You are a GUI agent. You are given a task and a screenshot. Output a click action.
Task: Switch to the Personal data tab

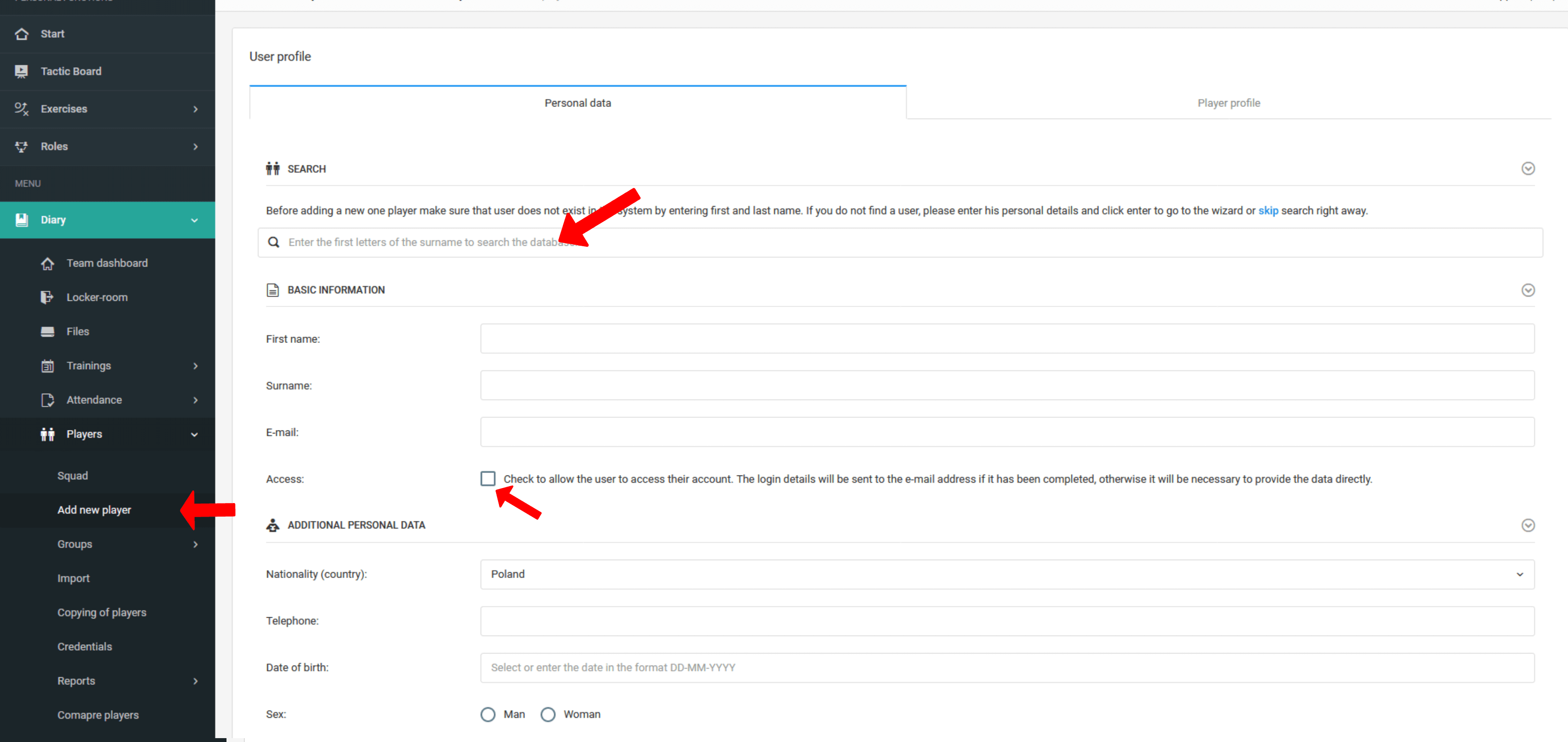(577, 103)
